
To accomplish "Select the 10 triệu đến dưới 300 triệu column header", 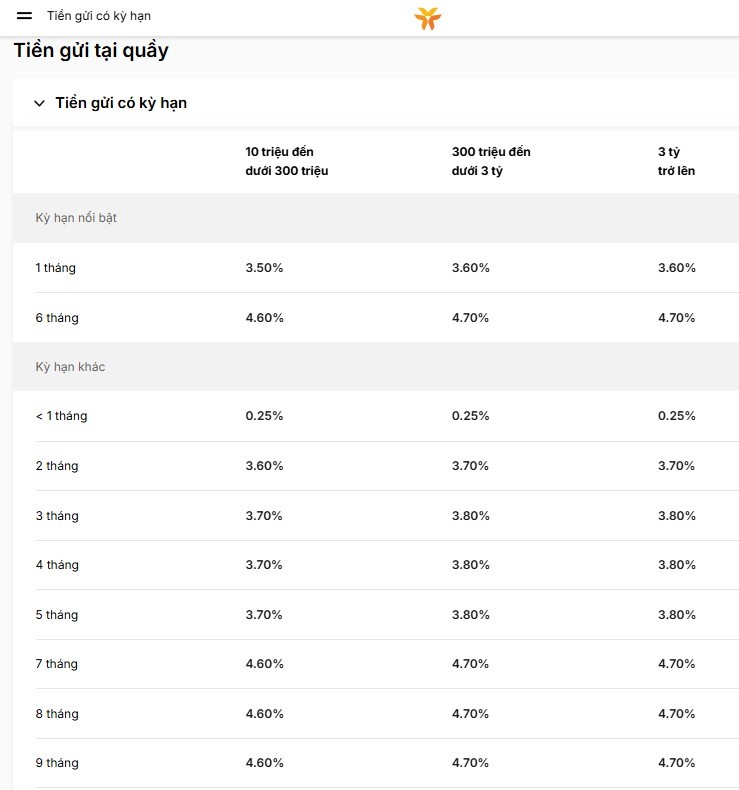I will [287, 161].
